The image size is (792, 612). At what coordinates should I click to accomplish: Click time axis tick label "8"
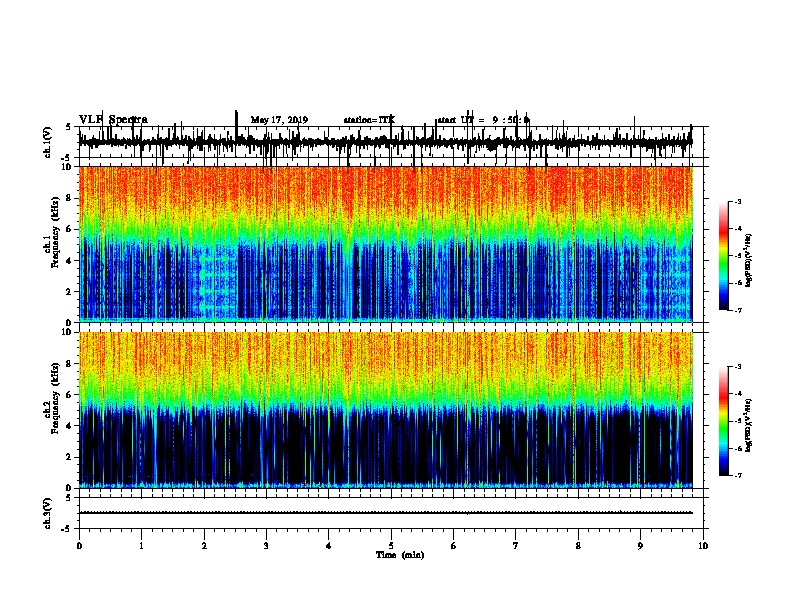578,546
